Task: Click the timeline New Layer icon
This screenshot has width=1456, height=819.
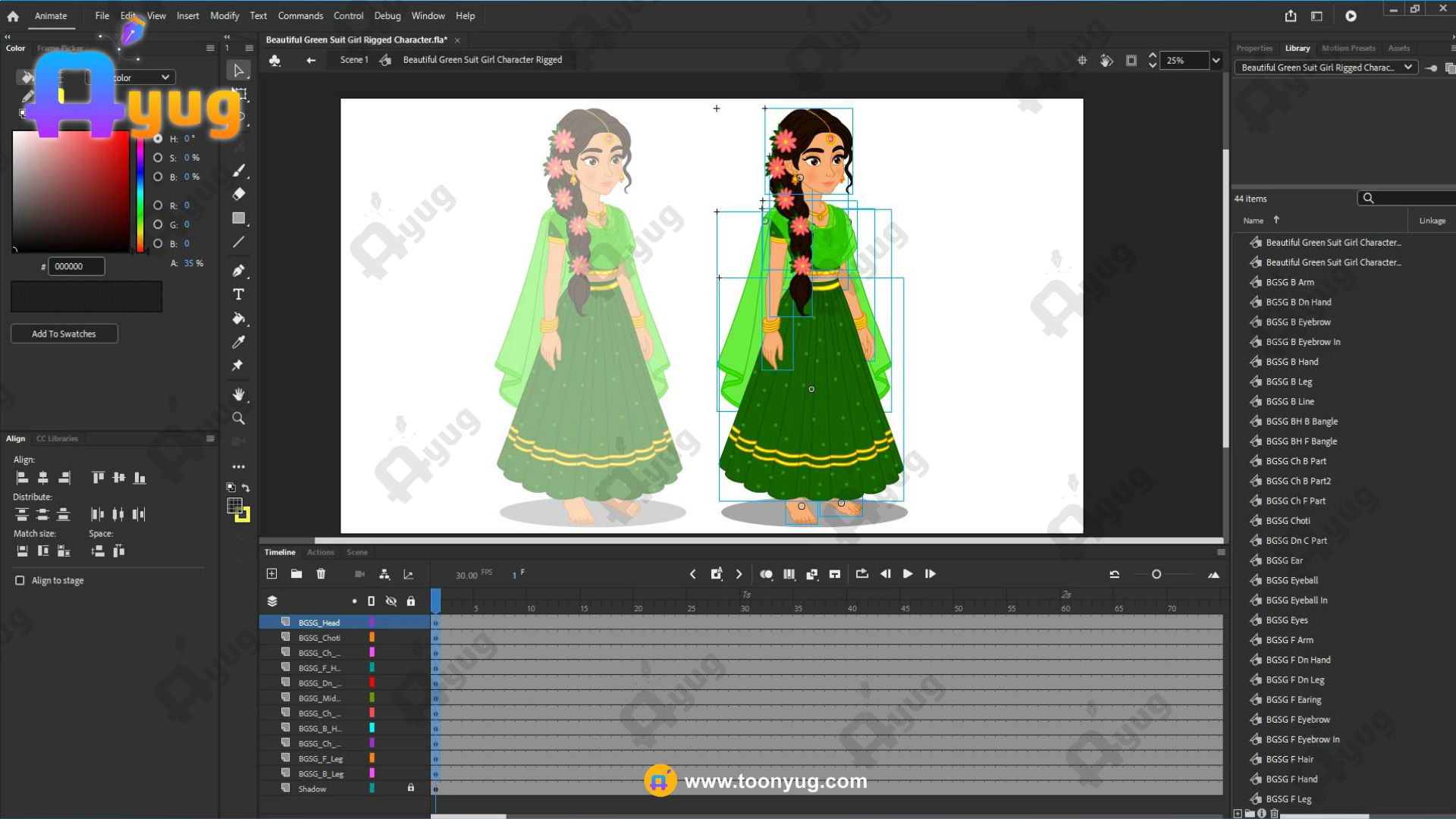Action: [x=271, y=574]
